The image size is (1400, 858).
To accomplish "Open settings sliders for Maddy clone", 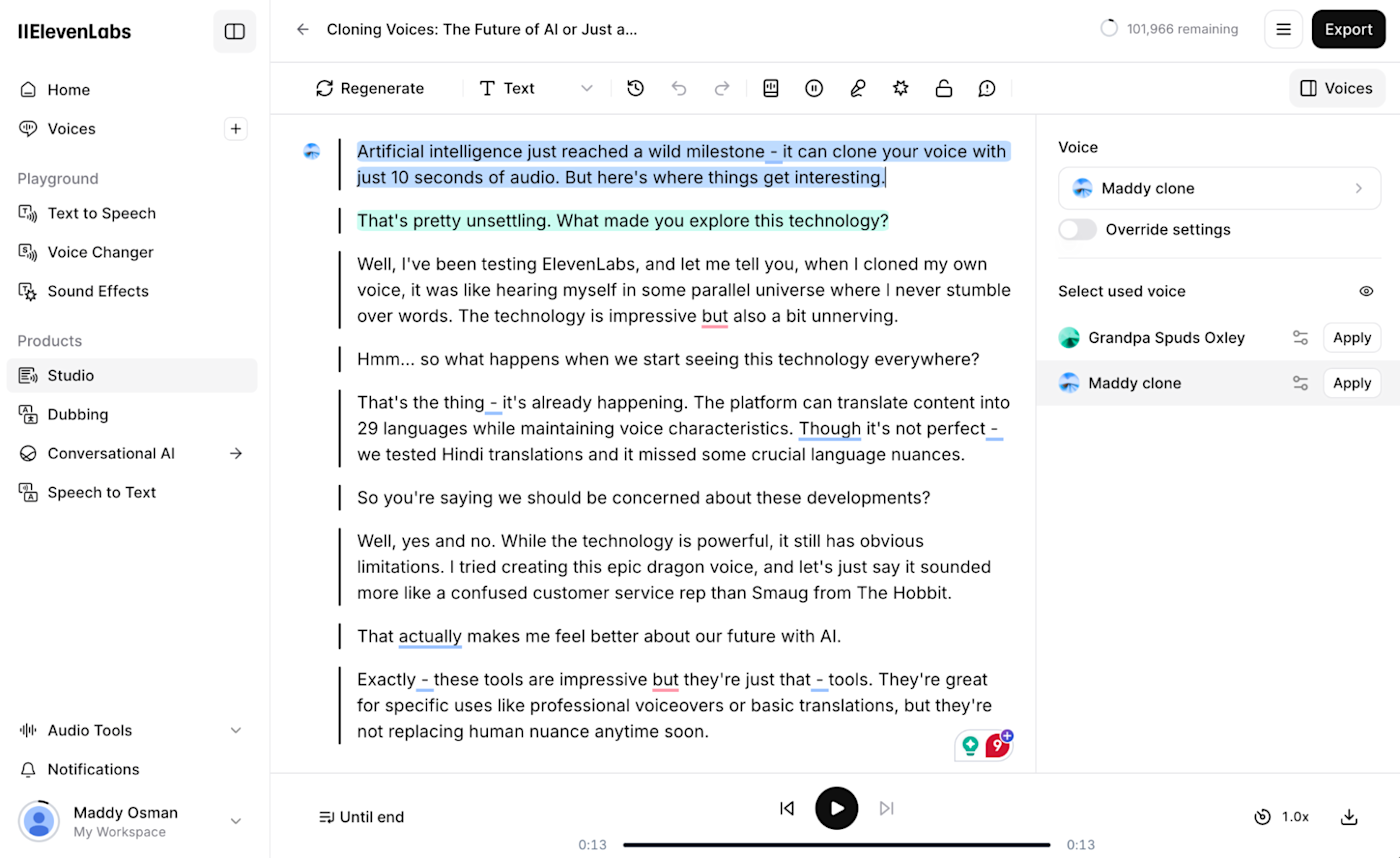I will point(1300,383).
